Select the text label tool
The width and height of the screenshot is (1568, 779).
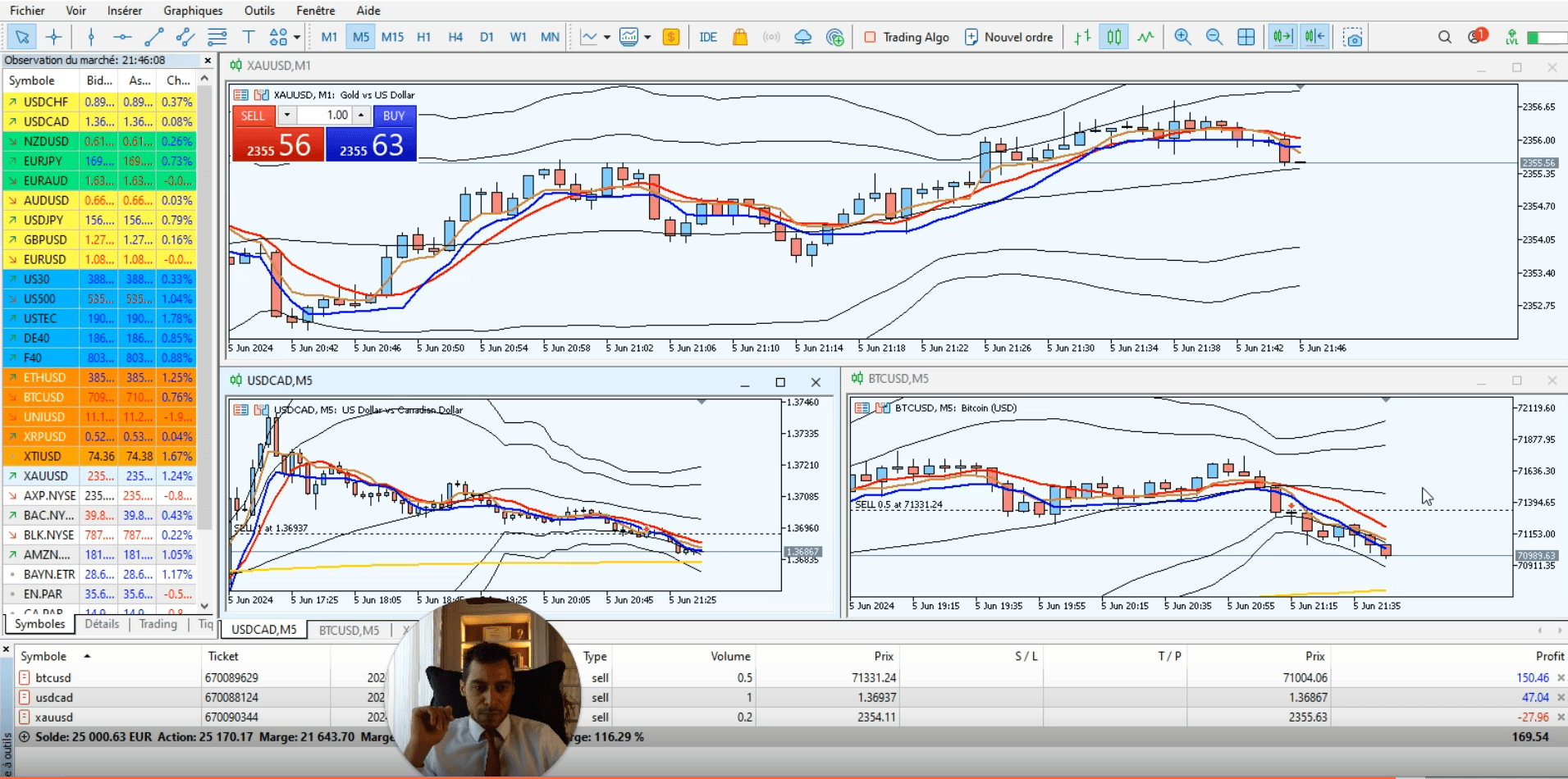click(x=248, y=37)
